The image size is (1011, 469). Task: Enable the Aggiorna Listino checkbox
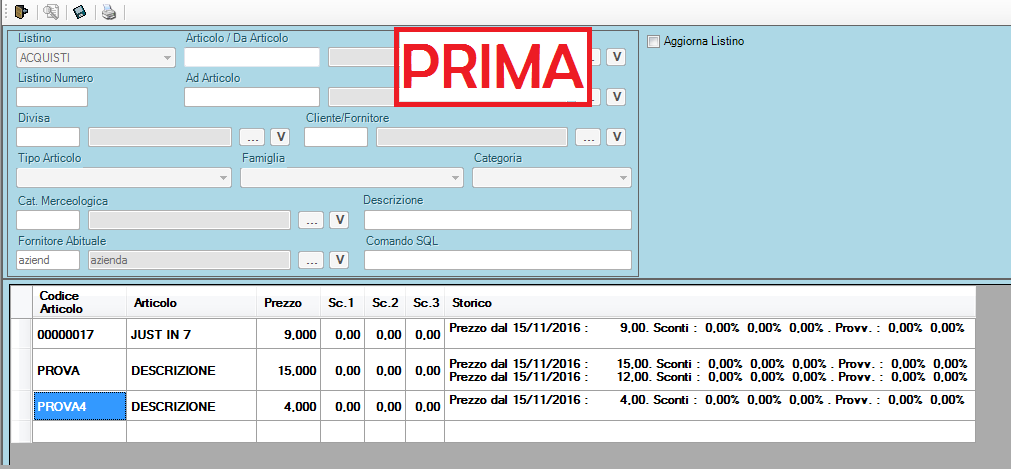(x=654, y=41)
